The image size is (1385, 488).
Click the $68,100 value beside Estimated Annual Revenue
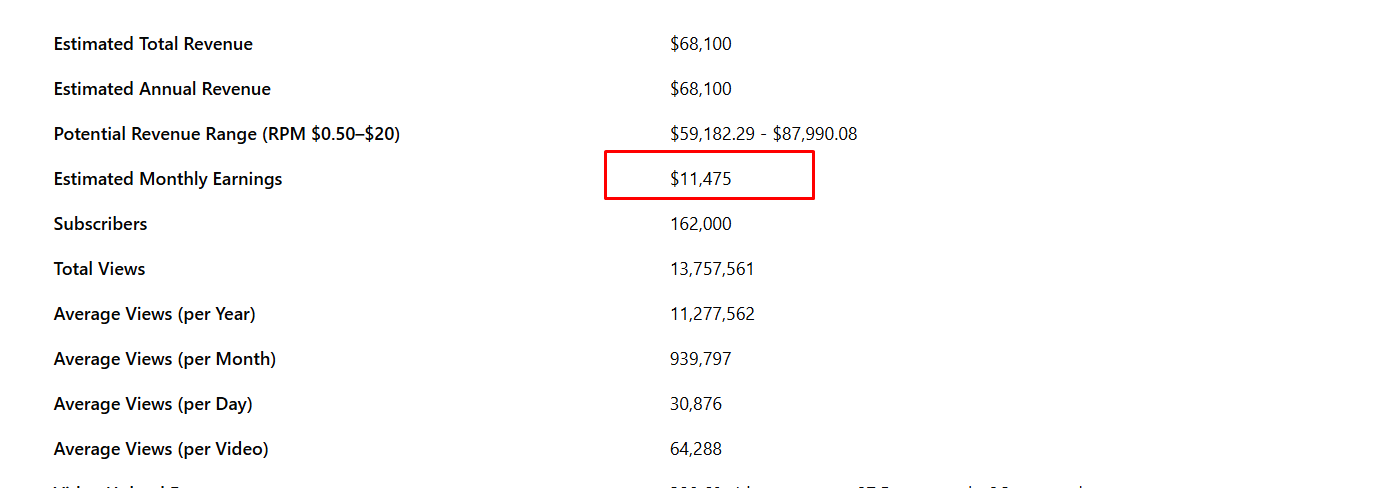pyautogui.click(x=700, y=89)
